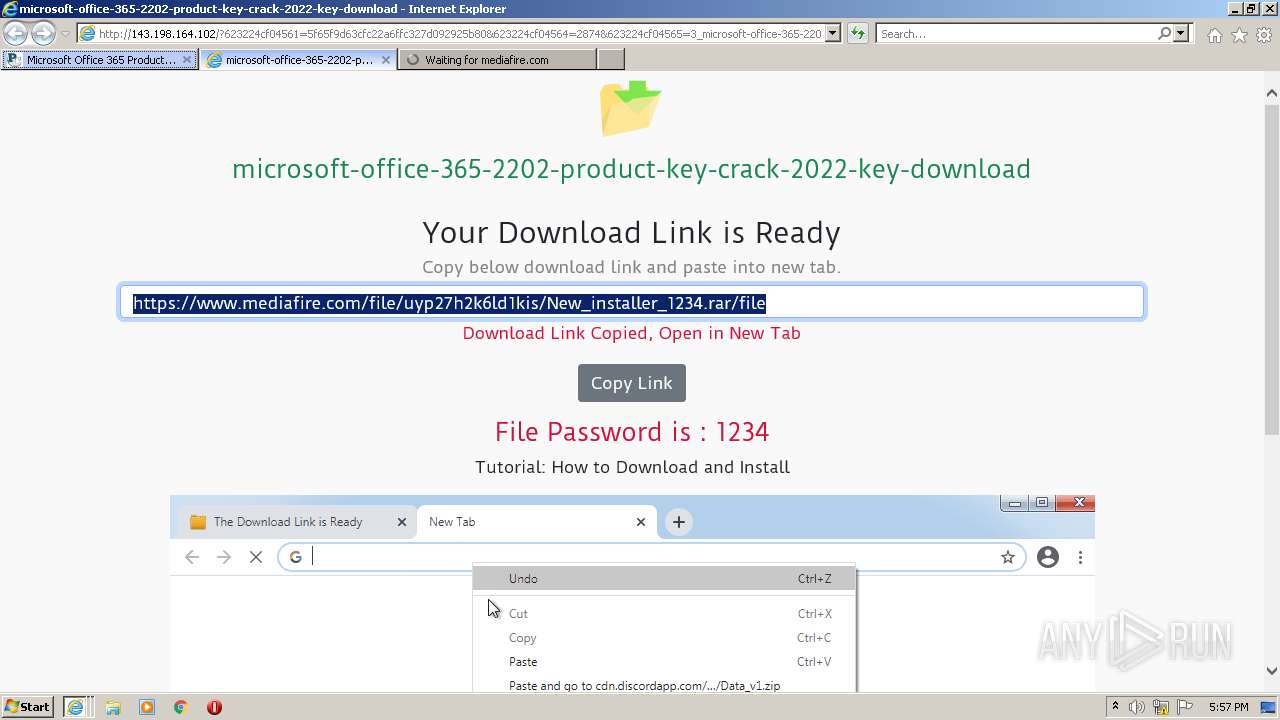Open a new blank tab
Image resolution: width=1280 pixels, height=720 pixels.
pyautogui.click(x=610, y=60)
